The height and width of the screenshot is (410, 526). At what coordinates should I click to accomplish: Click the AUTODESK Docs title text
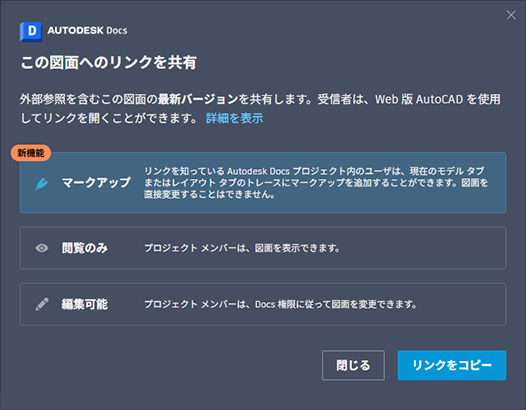[87, 31]
